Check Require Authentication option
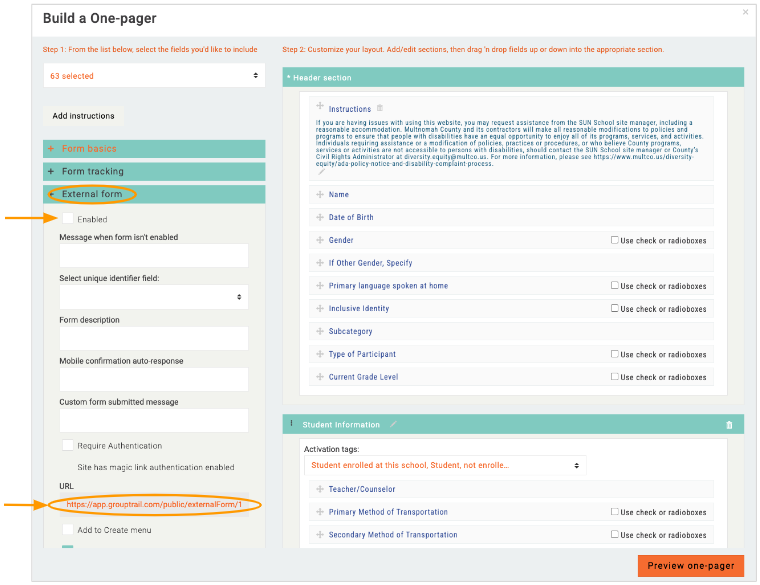Viewport: 760px width, 585px height. [67, 445]
